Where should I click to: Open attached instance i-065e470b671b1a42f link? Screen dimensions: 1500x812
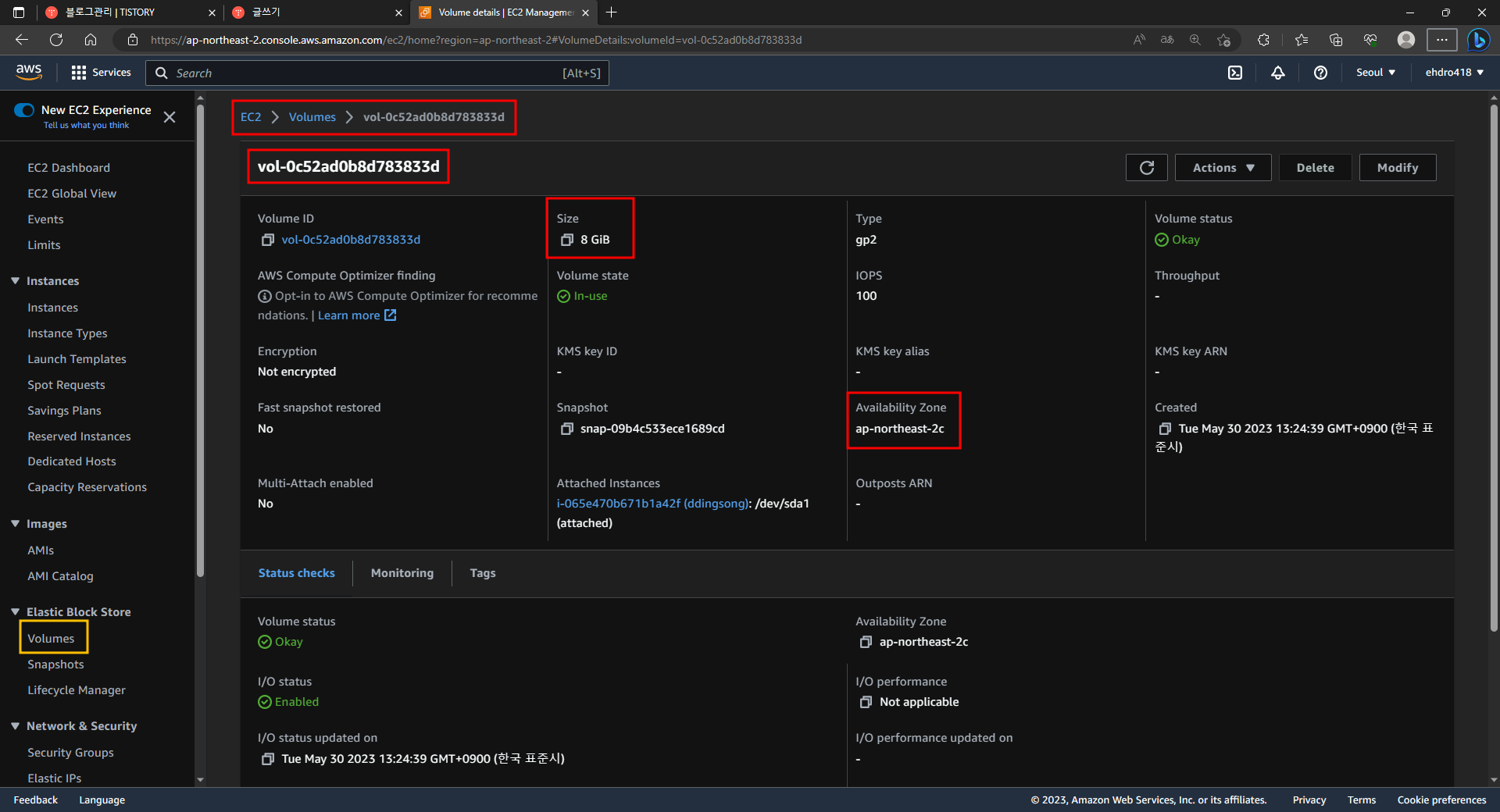652,504
